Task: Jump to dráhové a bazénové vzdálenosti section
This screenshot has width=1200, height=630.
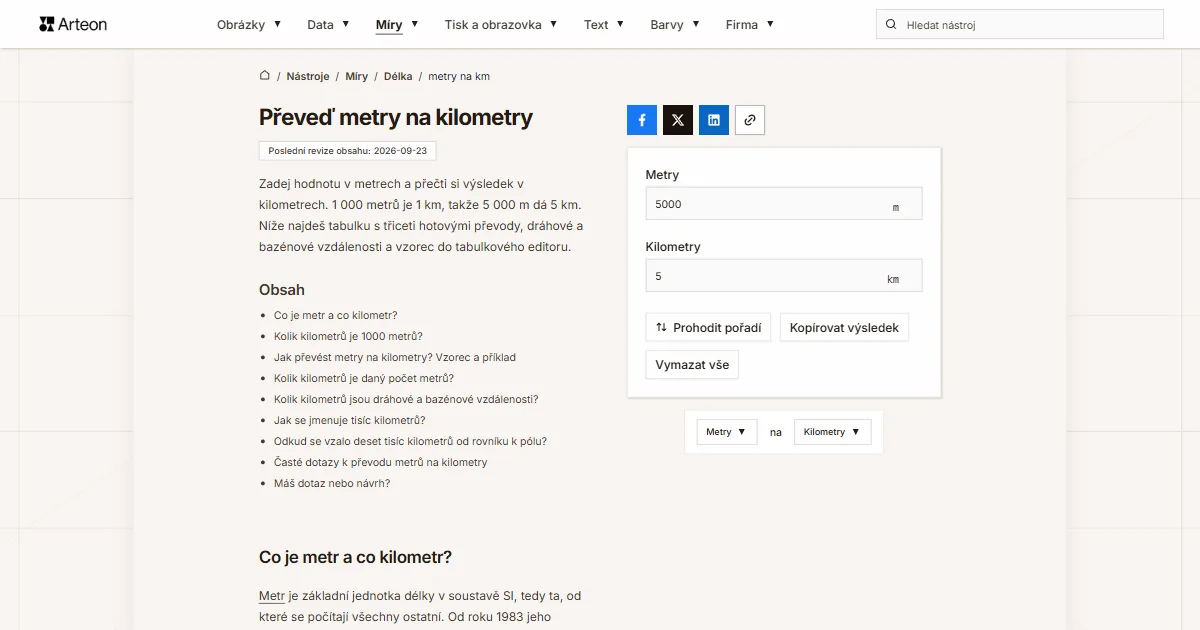Action: pos(406,399)
